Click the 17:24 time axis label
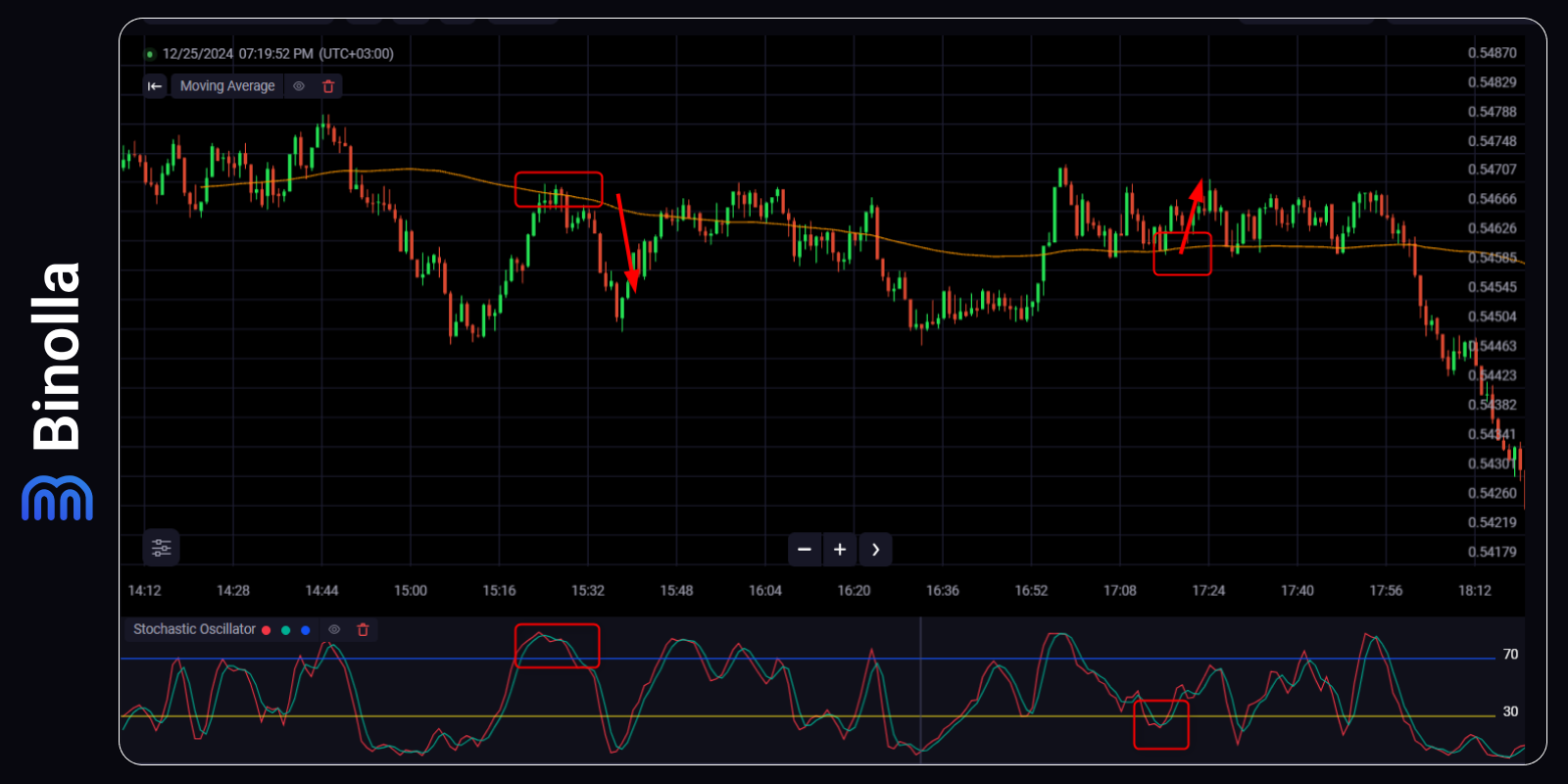 [x=1208, y=591]
